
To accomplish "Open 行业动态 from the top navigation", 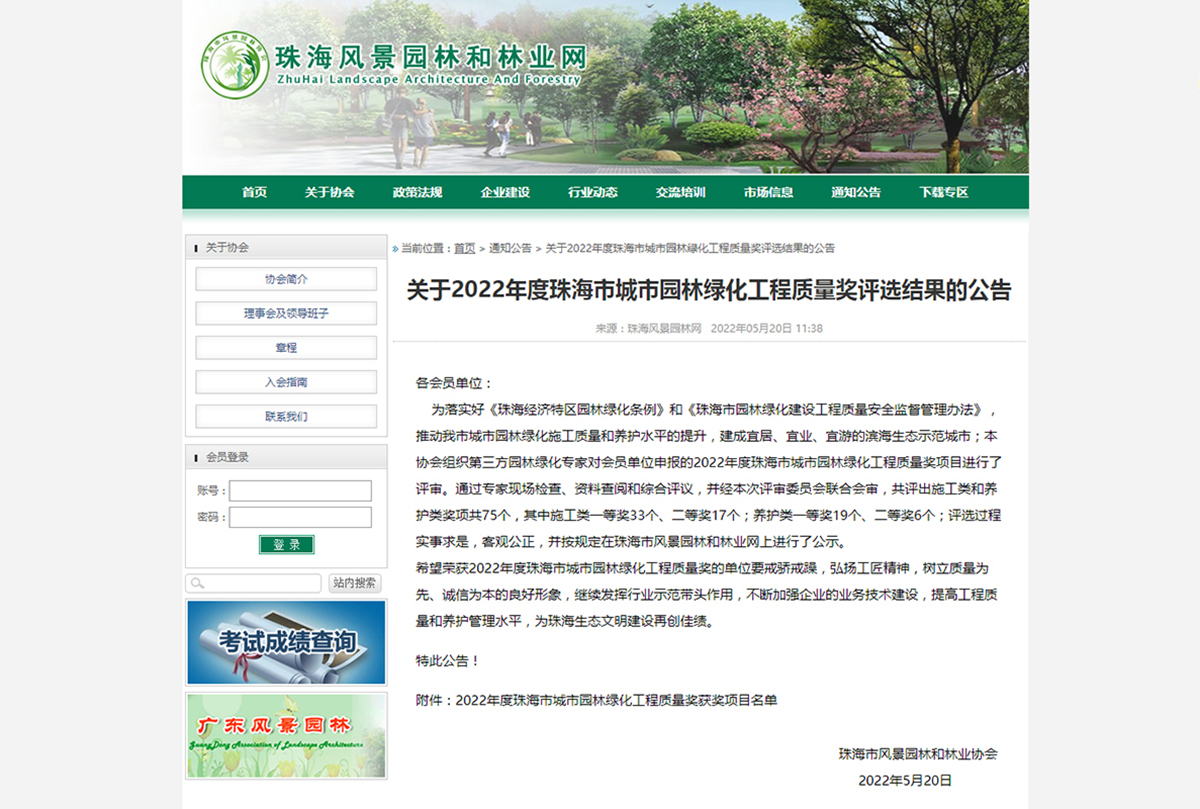I will pos(593,192).
